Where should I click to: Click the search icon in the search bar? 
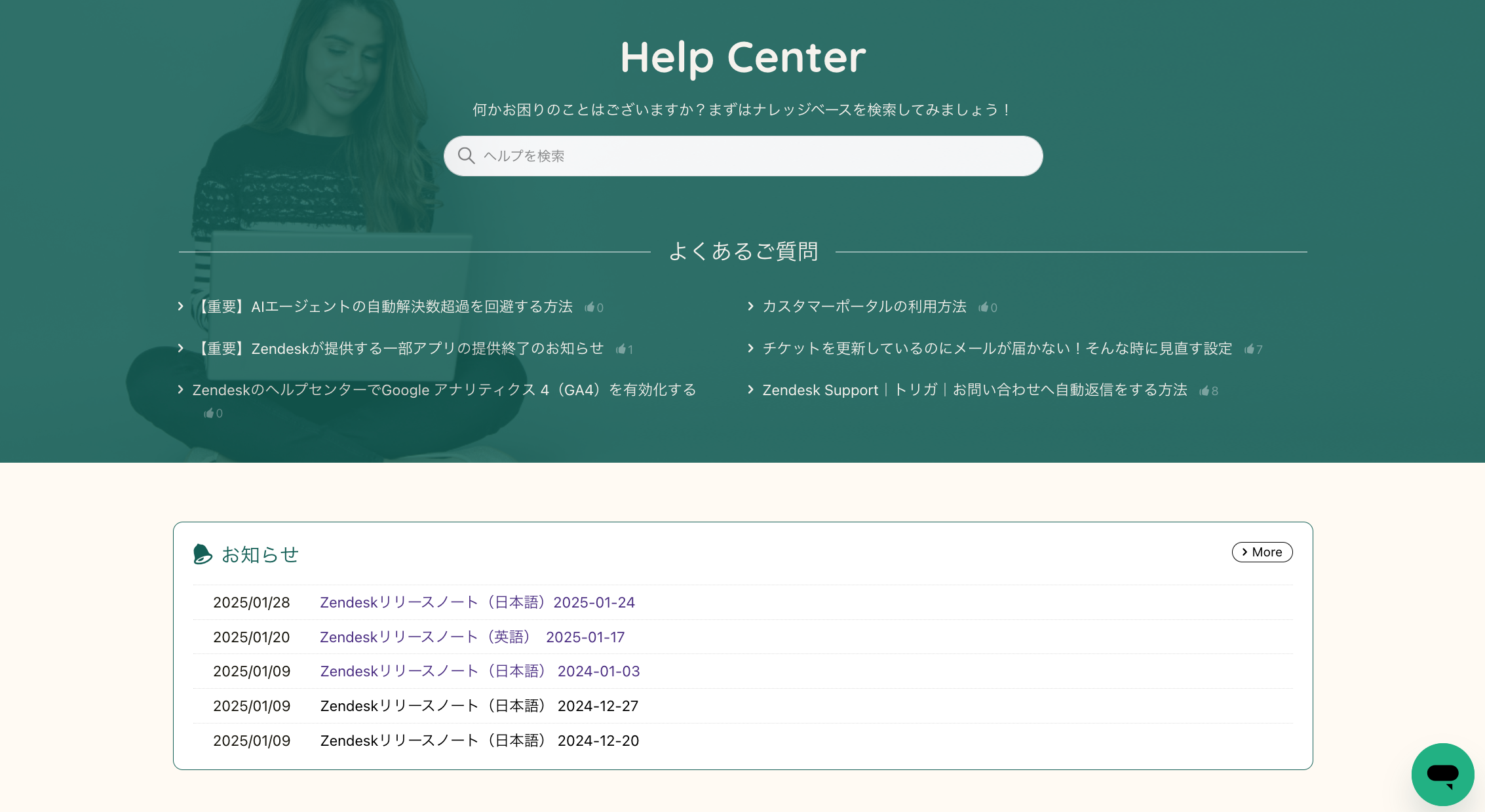(466, 155)
